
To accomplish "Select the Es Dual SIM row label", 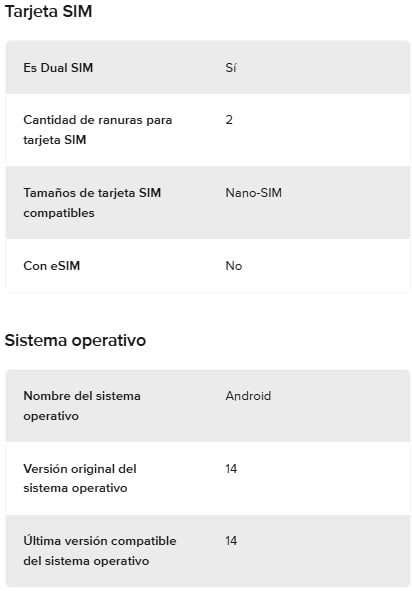I will [58, 68].
